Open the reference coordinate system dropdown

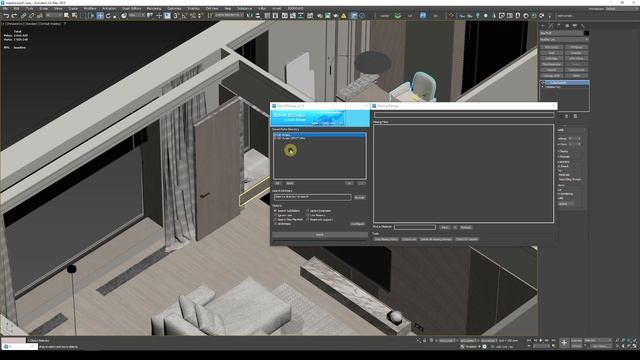(x=137, y=16)
